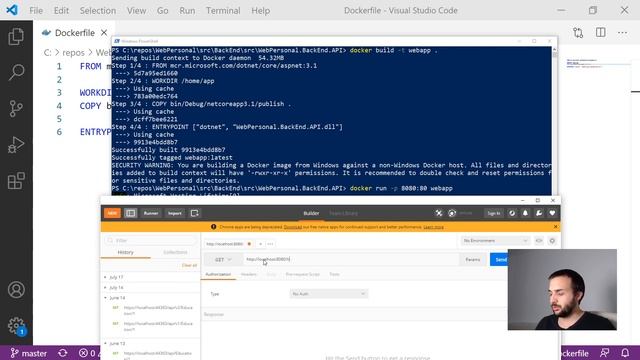The height and width of the screenshot is (360, 640).
Task: Open Postman notifications bell
Action: point(525,213)
